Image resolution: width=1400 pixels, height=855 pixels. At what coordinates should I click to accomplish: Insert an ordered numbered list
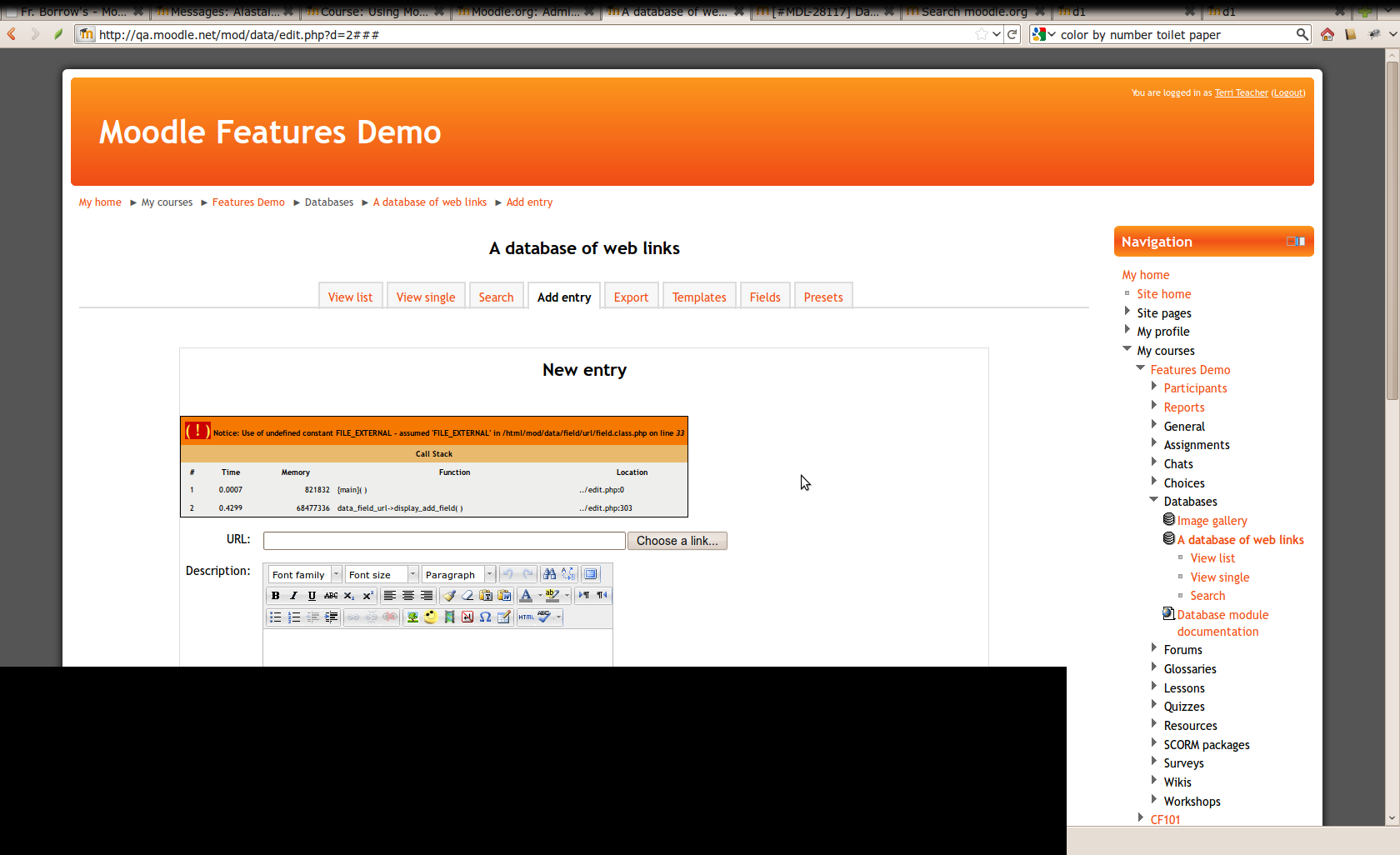[x=294, y=617]
